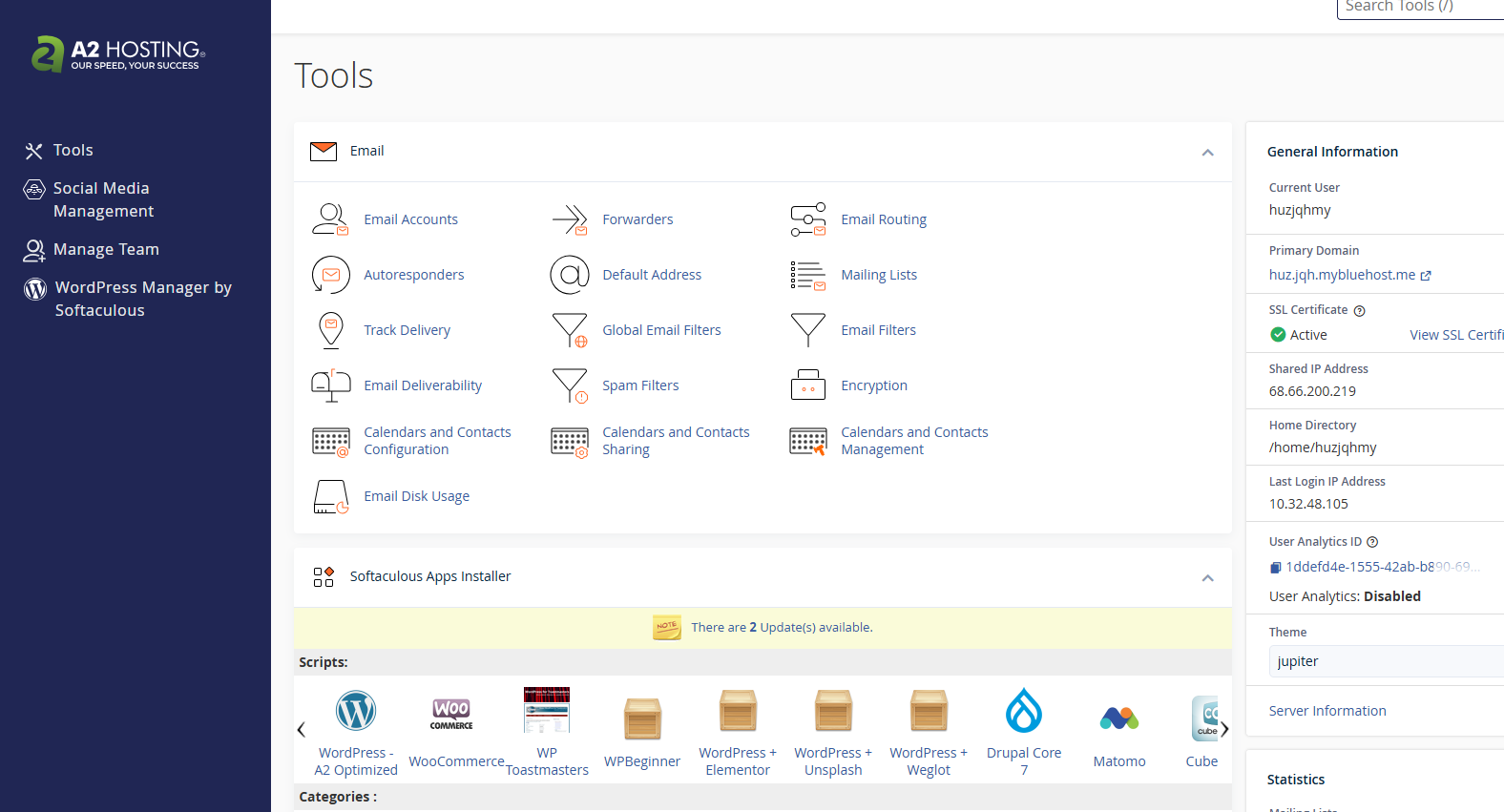Open WordPress Manager by Softaculous
Image resolution: width=1504 pixels, height=812 pixels.
[x=143, y=299]
